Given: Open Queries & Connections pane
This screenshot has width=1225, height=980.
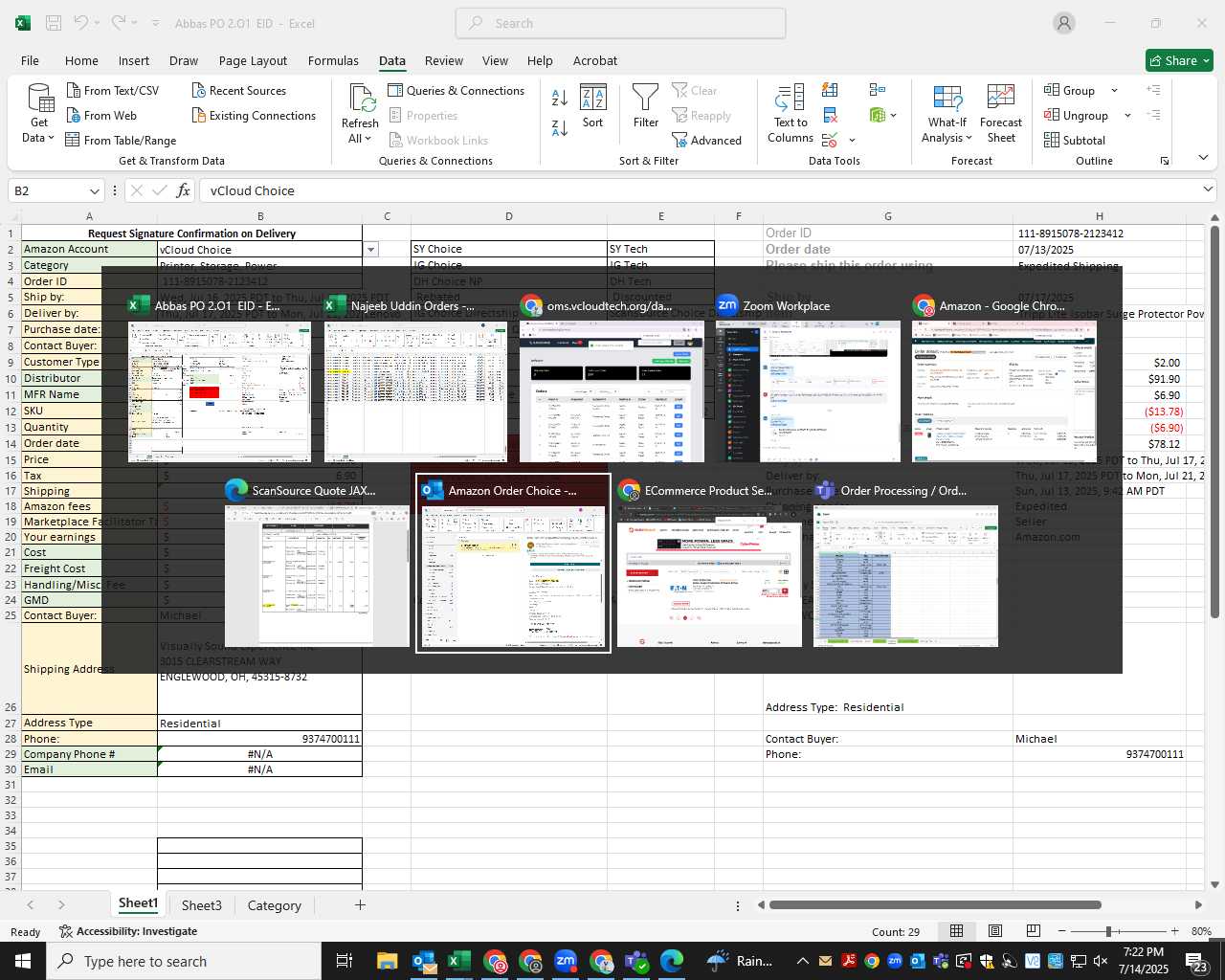Looking at the screenshot, I should (456, 90).
